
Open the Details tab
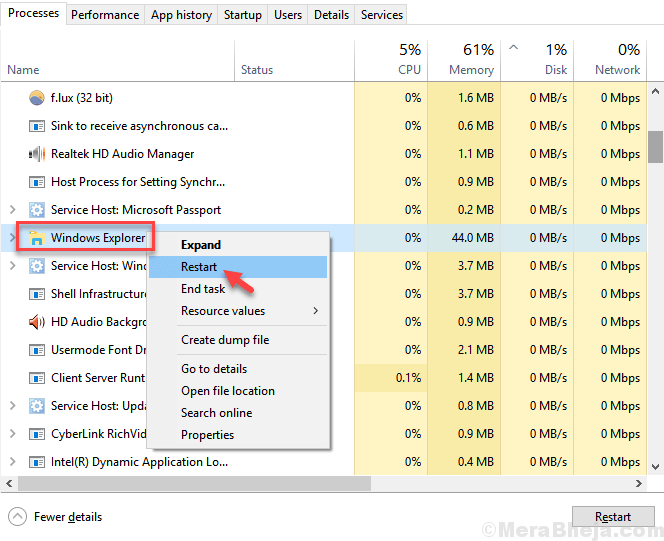pyautogui.click(x=331, y=15)
